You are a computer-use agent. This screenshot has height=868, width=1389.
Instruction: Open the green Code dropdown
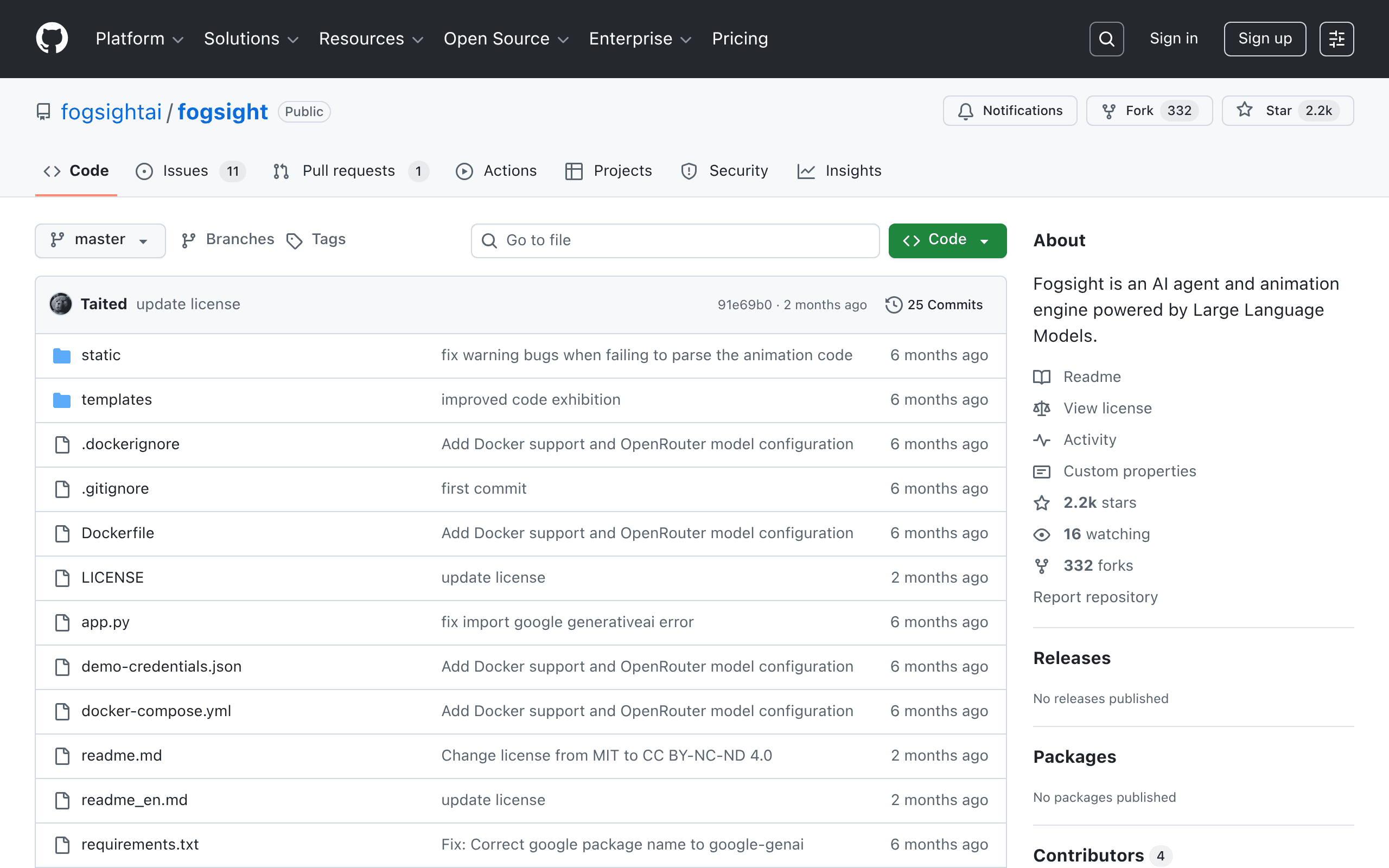point(947,240)
